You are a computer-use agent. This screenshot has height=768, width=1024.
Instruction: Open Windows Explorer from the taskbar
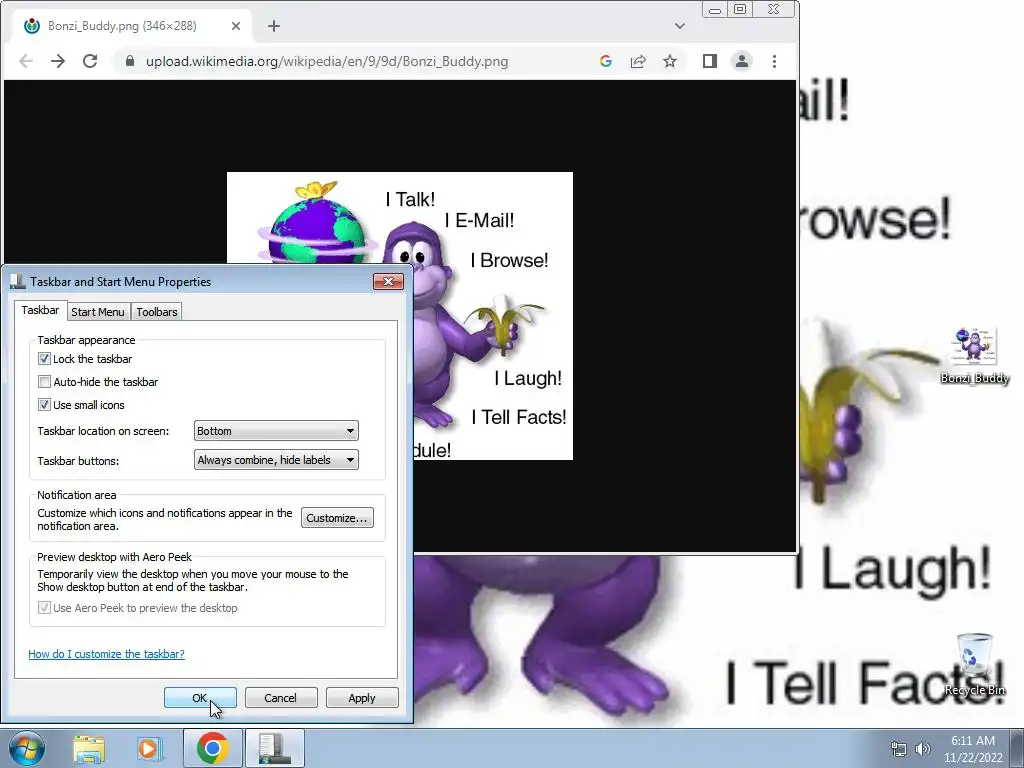[89, 749]
